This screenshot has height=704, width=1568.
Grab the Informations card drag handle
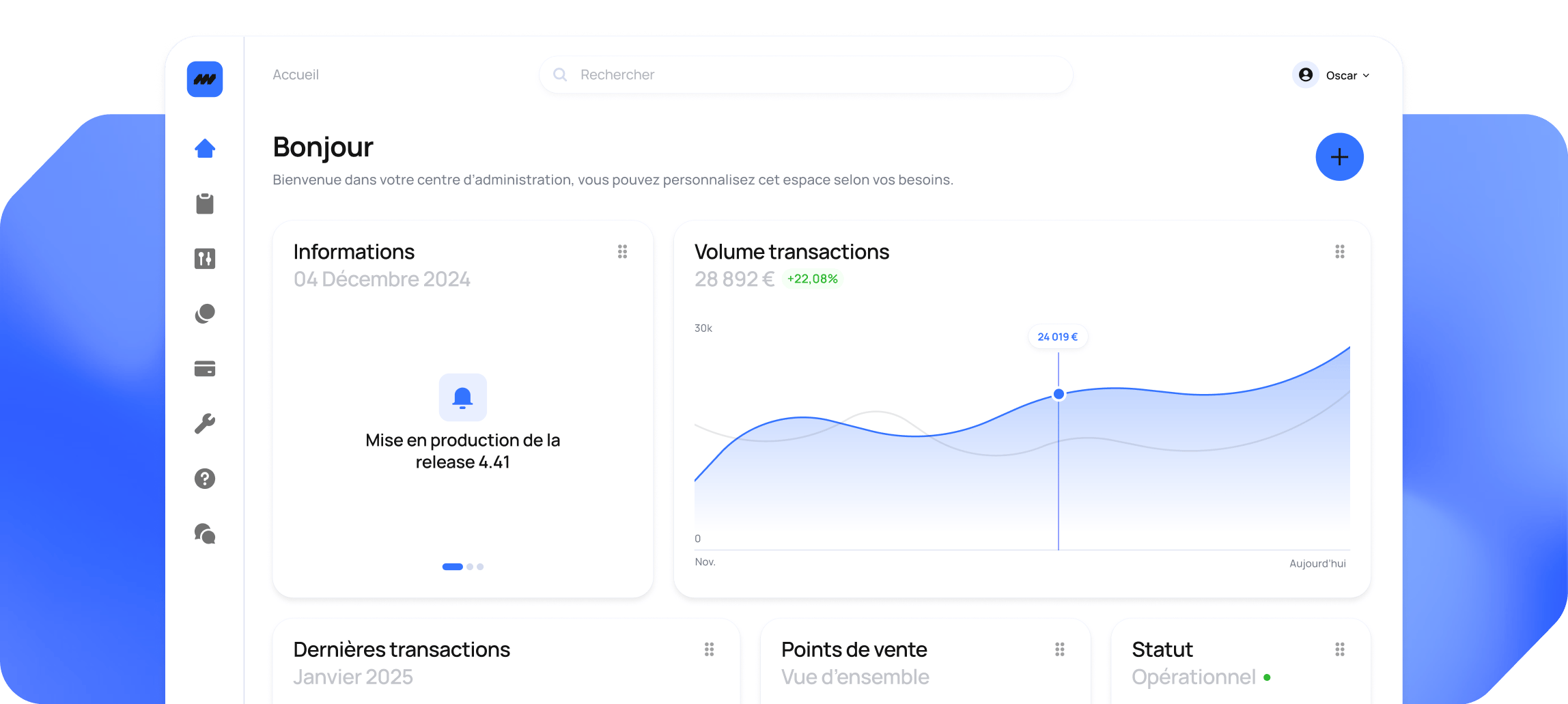[623, 252]
